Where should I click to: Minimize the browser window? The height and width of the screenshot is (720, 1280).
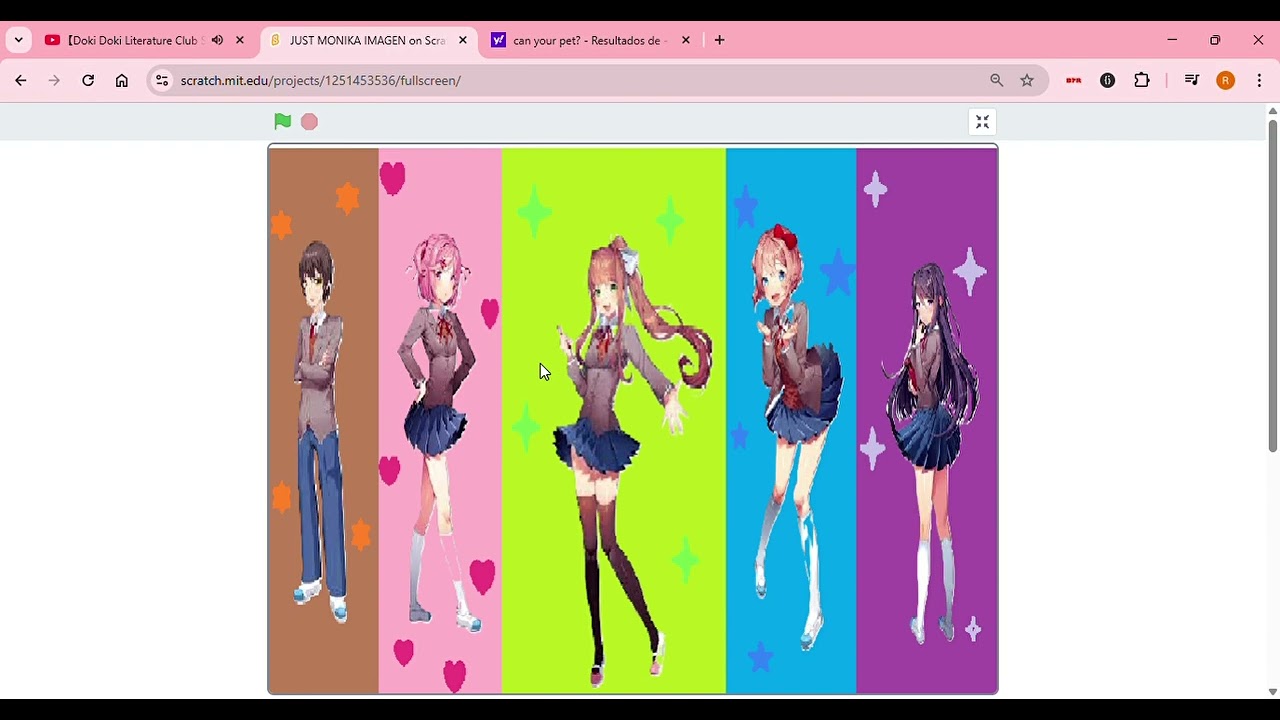point(1172,40)
